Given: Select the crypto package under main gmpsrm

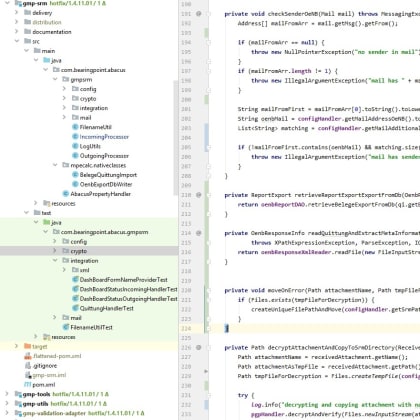Looking at the screenshot, I should (x=88, y=99).
